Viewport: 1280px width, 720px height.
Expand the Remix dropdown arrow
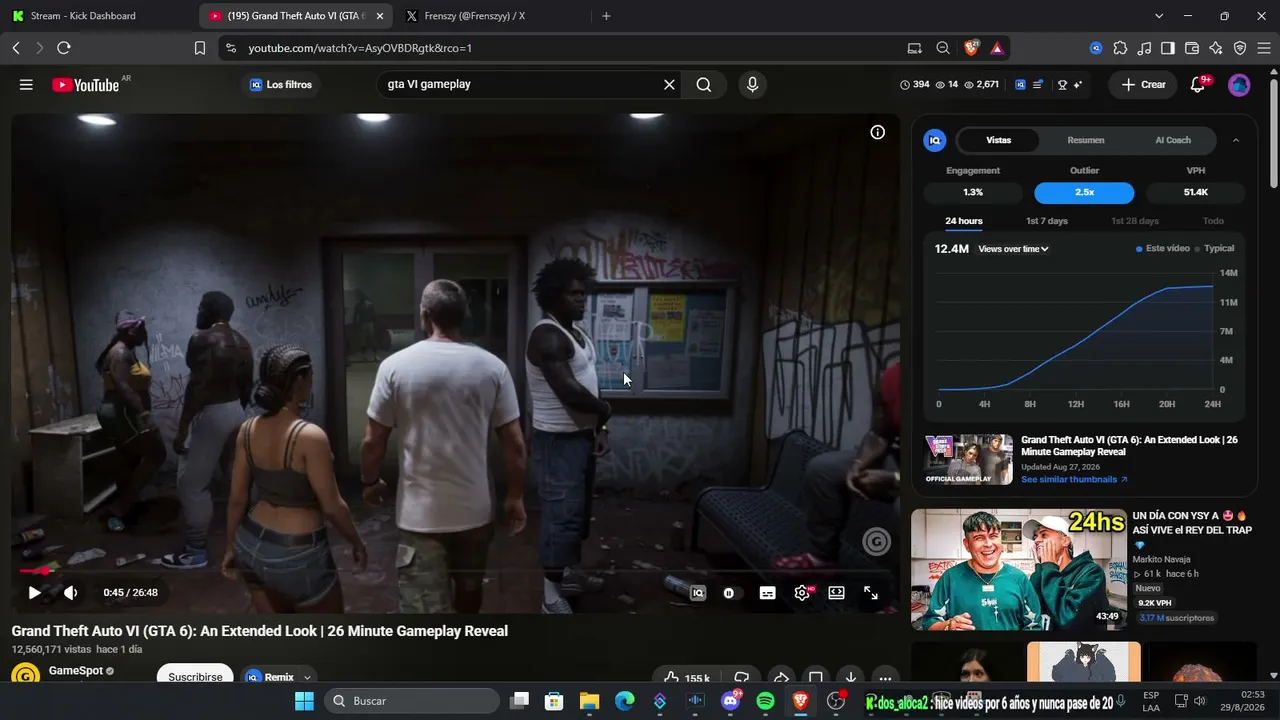click(x=308, y=678)
